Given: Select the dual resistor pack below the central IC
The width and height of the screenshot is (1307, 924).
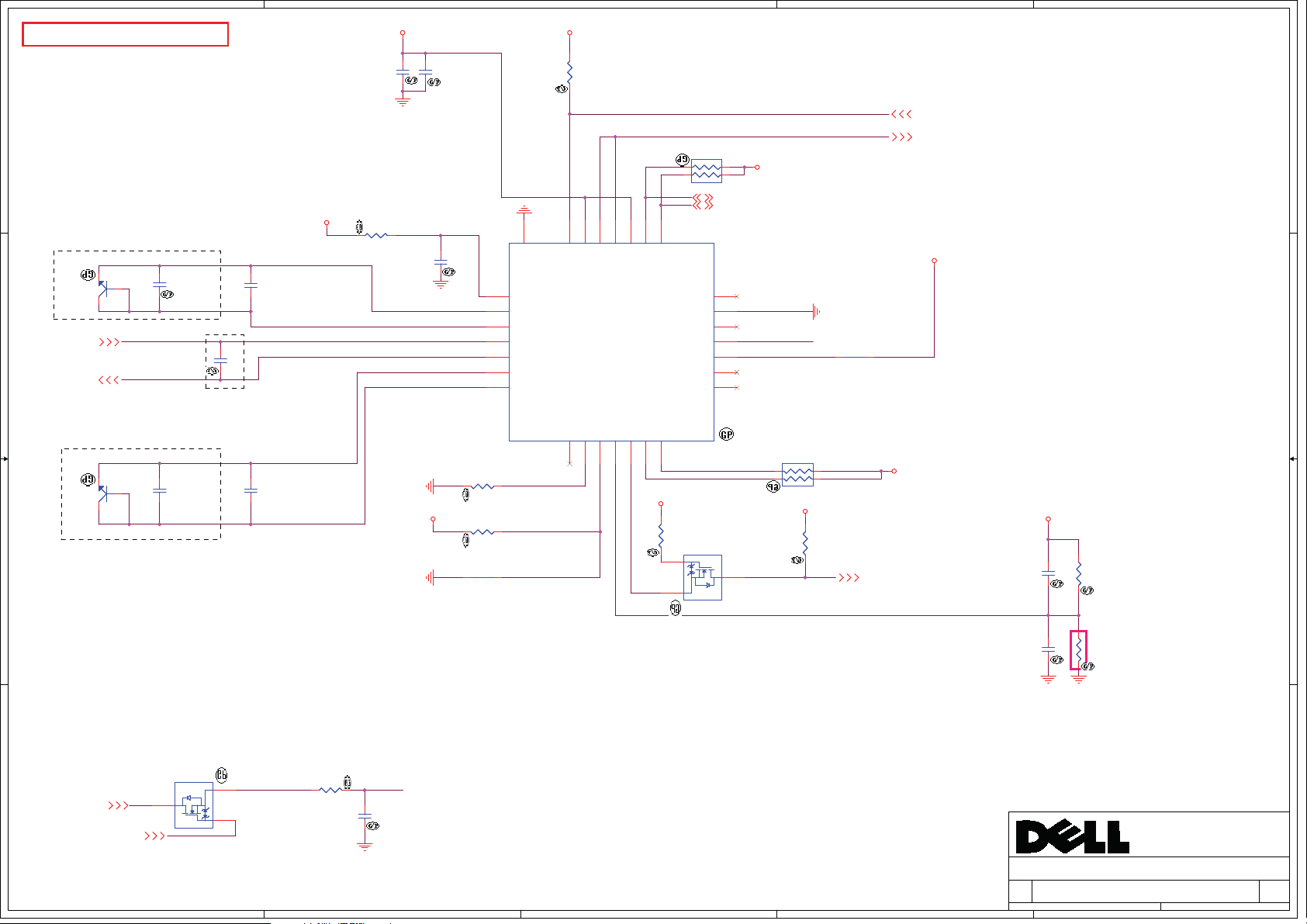Looking at the screenshot, I should [x=797, y=475].
